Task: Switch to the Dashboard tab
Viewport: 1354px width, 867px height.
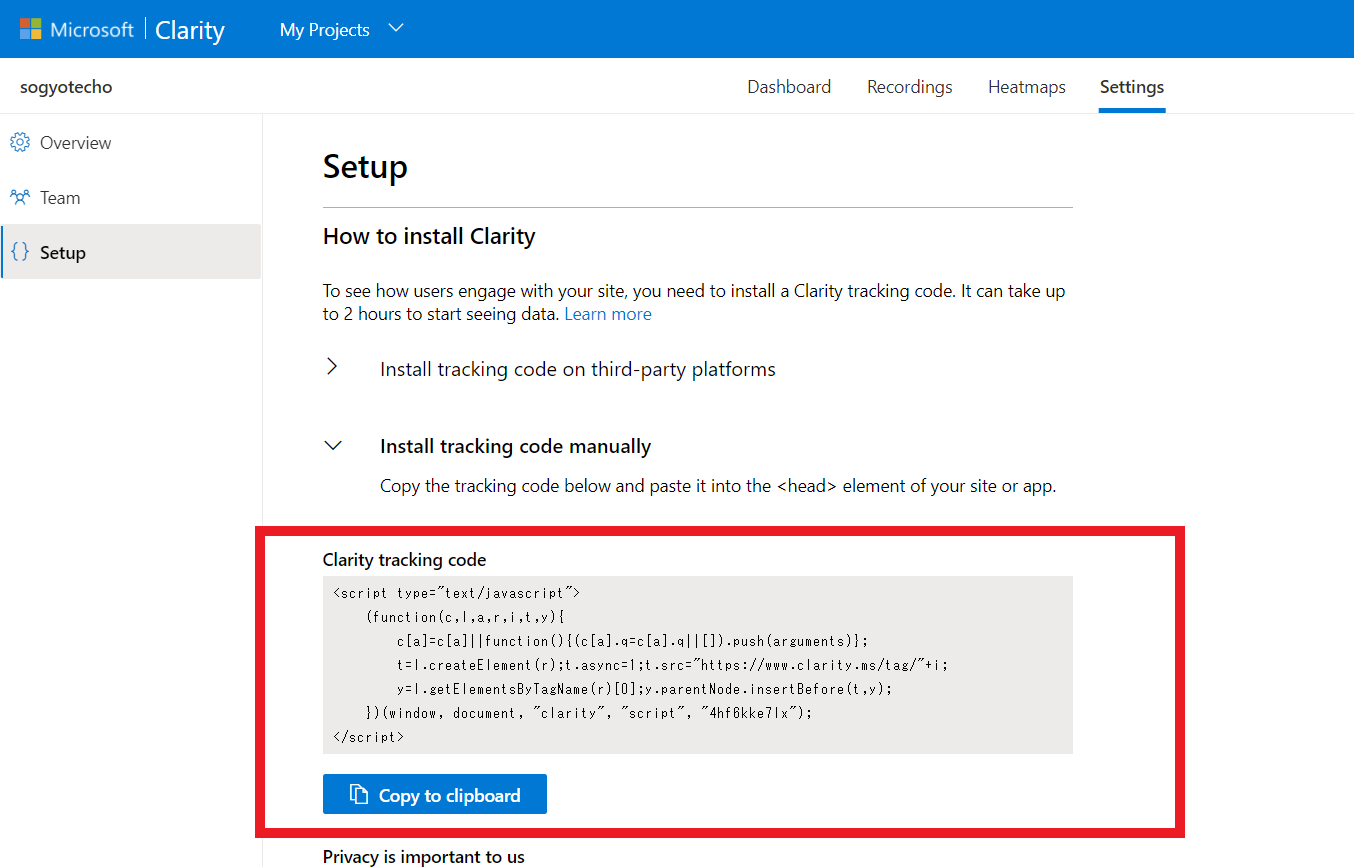Action: (x=789, y=87)
